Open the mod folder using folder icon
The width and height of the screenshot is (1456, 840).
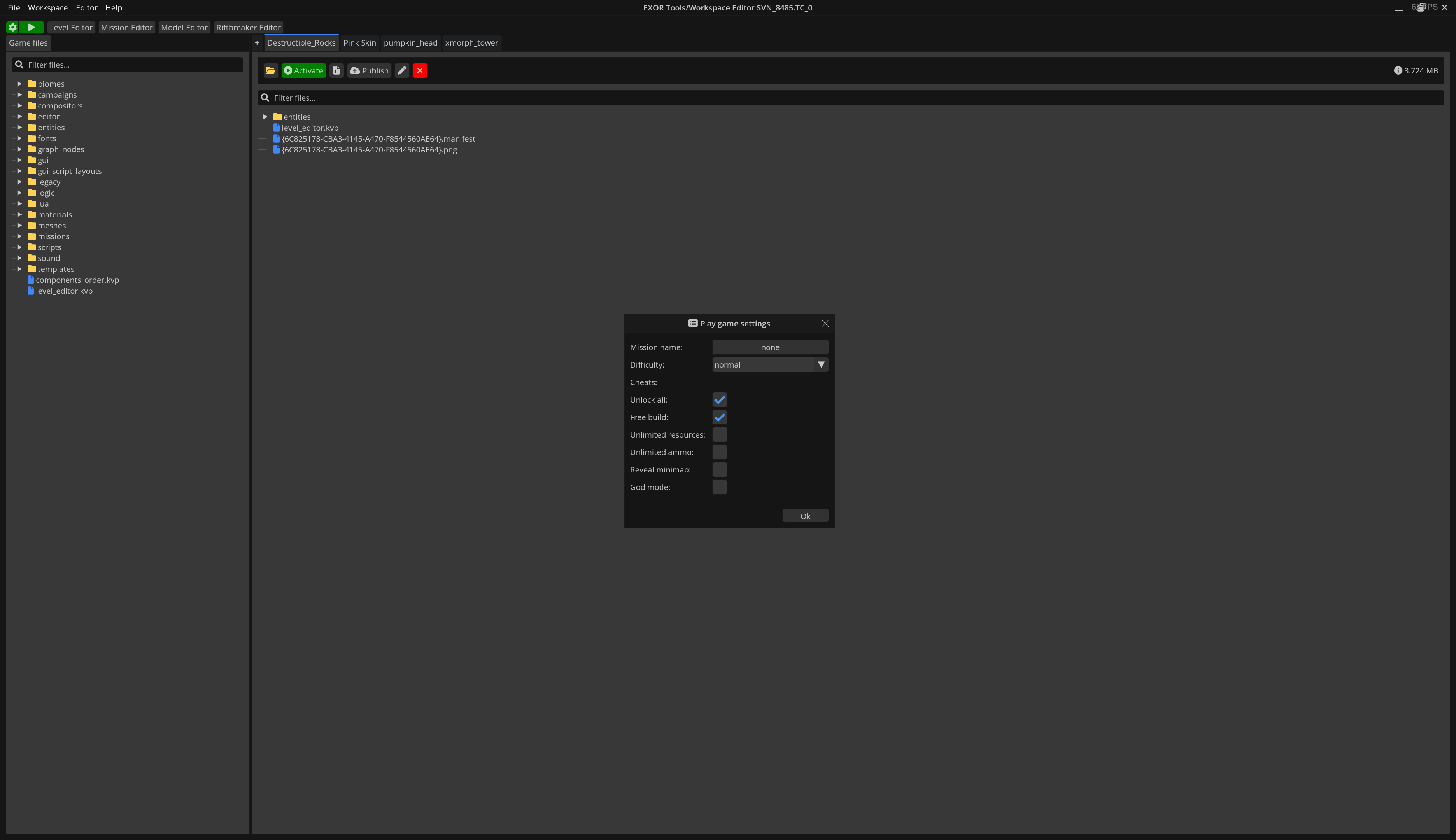pos(270,70)
